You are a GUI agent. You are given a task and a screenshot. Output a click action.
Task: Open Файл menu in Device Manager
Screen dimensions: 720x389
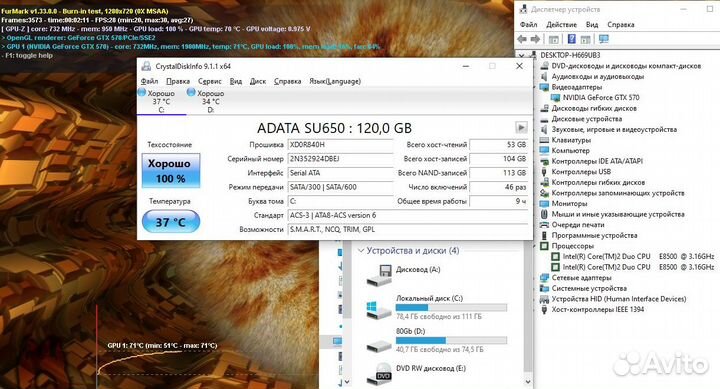click(x=529, y=24)
